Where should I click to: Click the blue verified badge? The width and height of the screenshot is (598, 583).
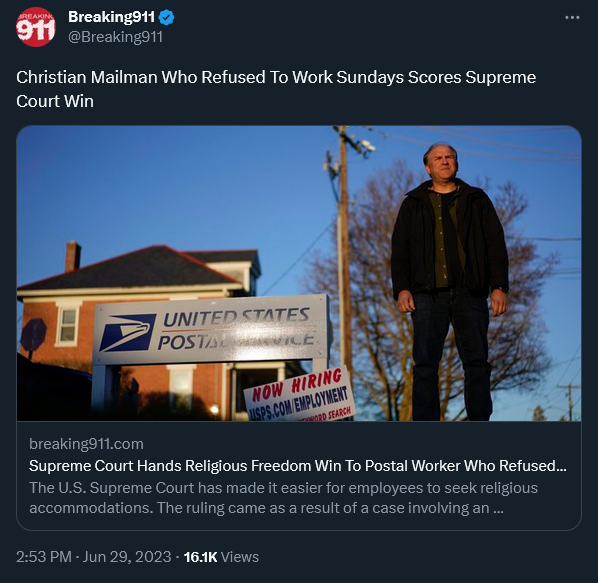[166, 18]
